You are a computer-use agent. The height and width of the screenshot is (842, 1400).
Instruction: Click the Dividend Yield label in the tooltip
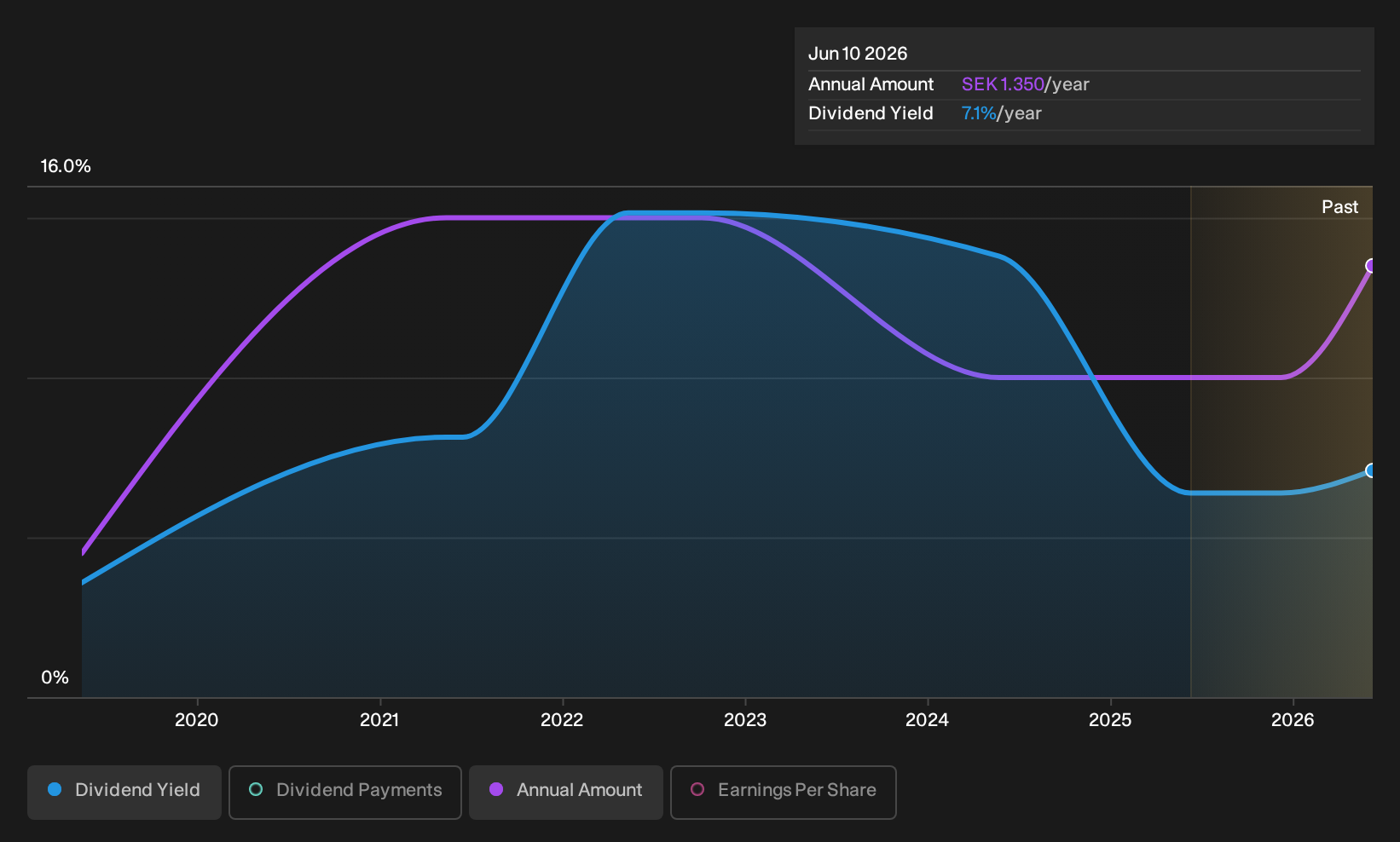(x=871, y=113)
